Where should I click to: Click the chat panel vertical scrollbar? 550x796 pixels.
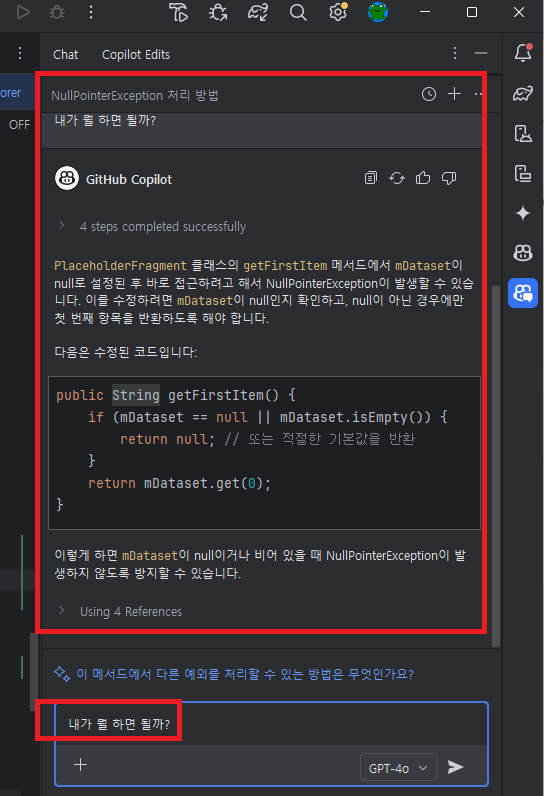[496, 466]
